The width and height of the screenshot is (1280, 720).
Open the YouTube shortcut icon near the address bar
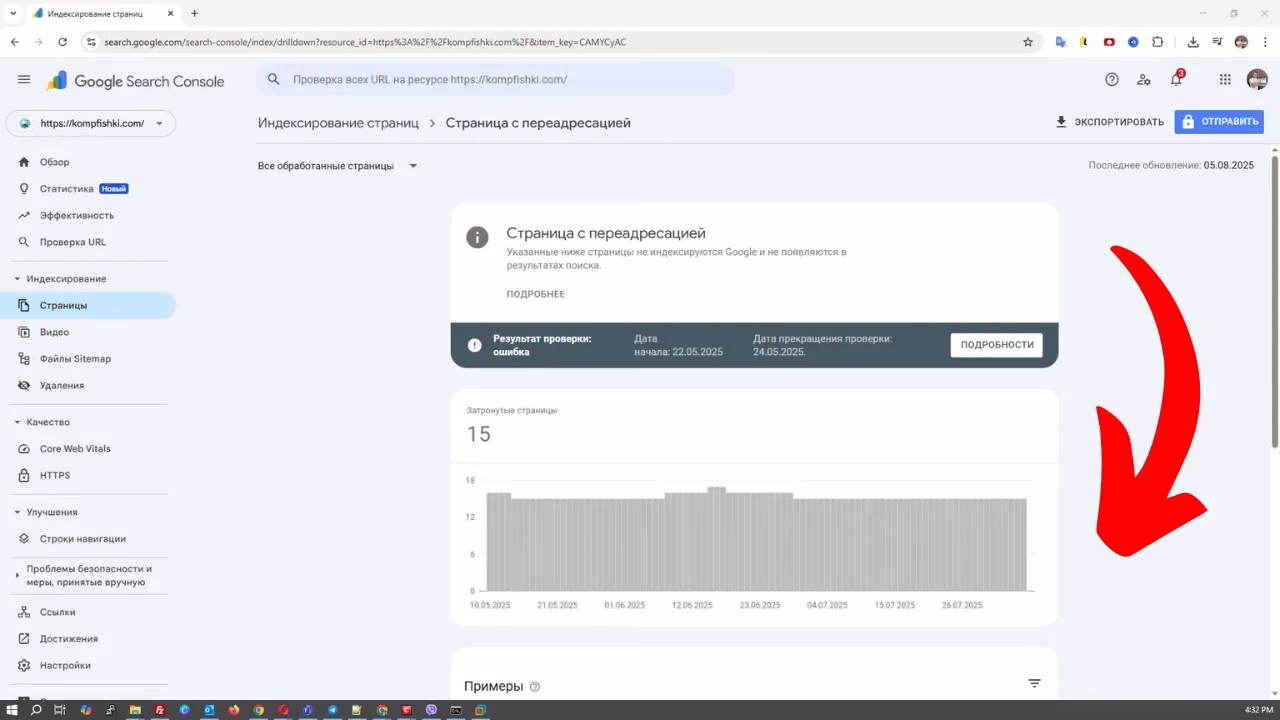click(1110, 42)
